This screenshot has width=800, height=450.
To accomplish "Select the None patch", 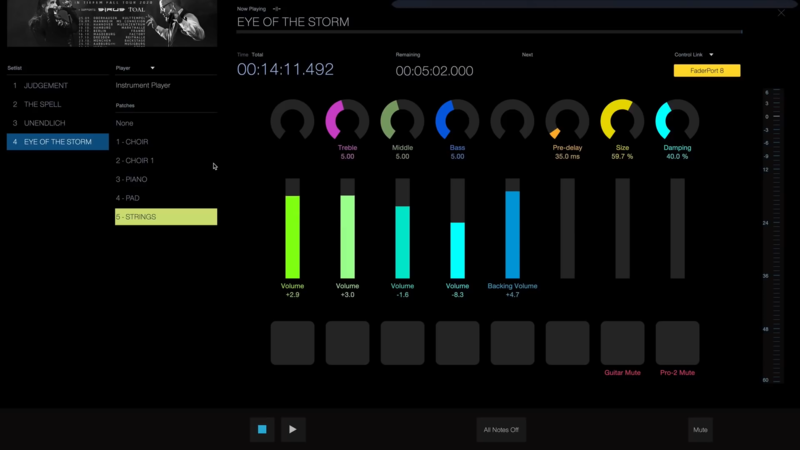I will pyautogui.click(x=166, y=123).
